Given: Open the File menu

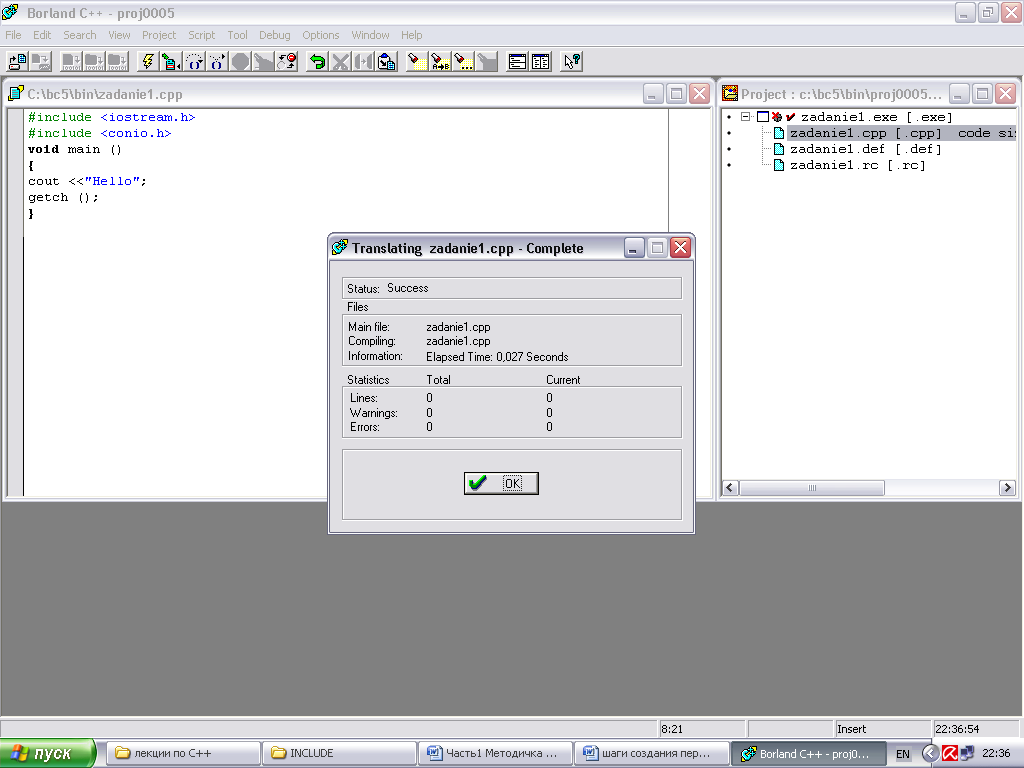Looking at the screenshot, I should (x=13, y=35).
